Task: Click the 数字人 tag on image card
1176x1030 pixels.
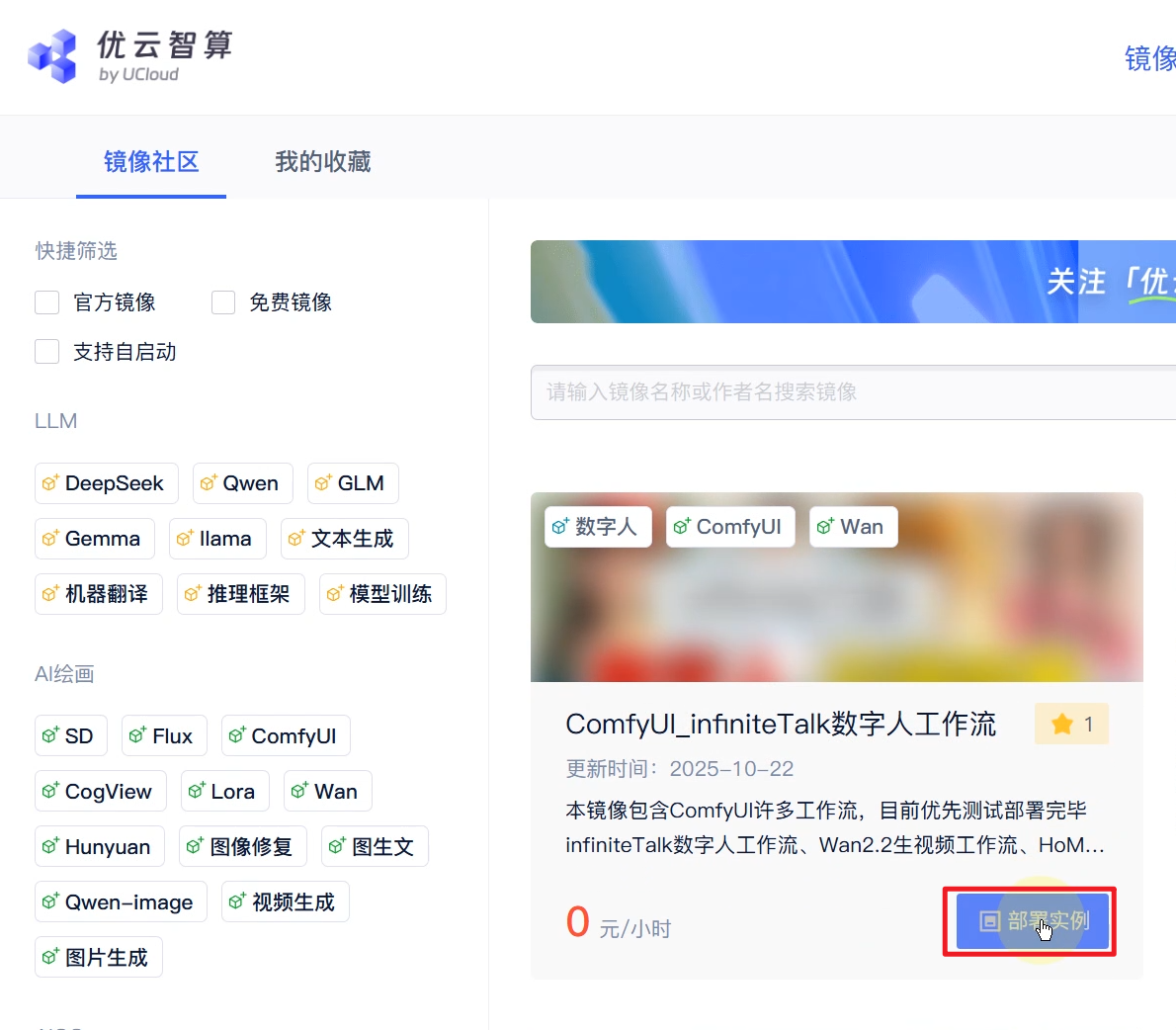Action: pyautogui.click(x=598, y=527)
